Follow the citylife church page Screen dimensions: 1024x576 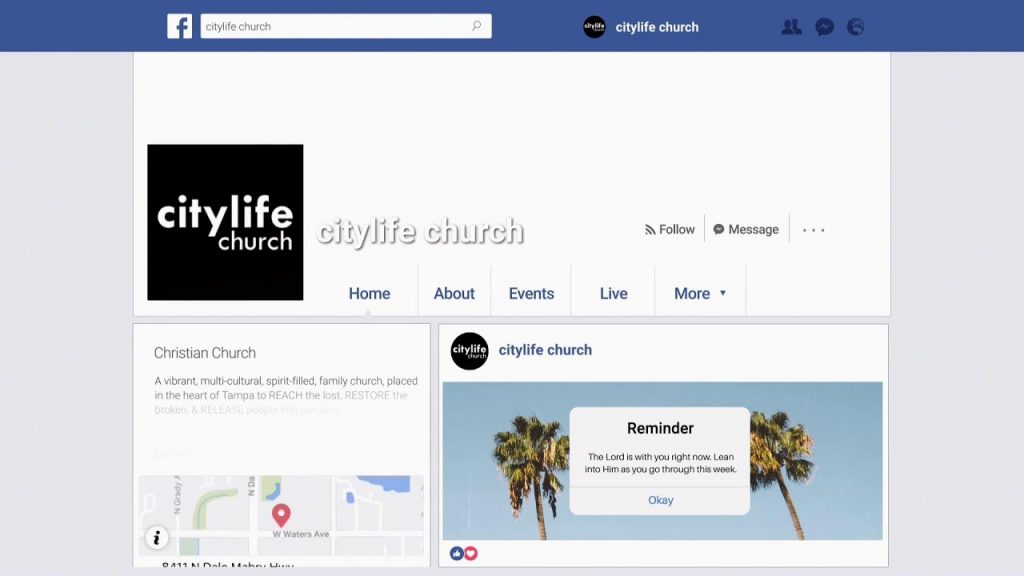point(670,229)
